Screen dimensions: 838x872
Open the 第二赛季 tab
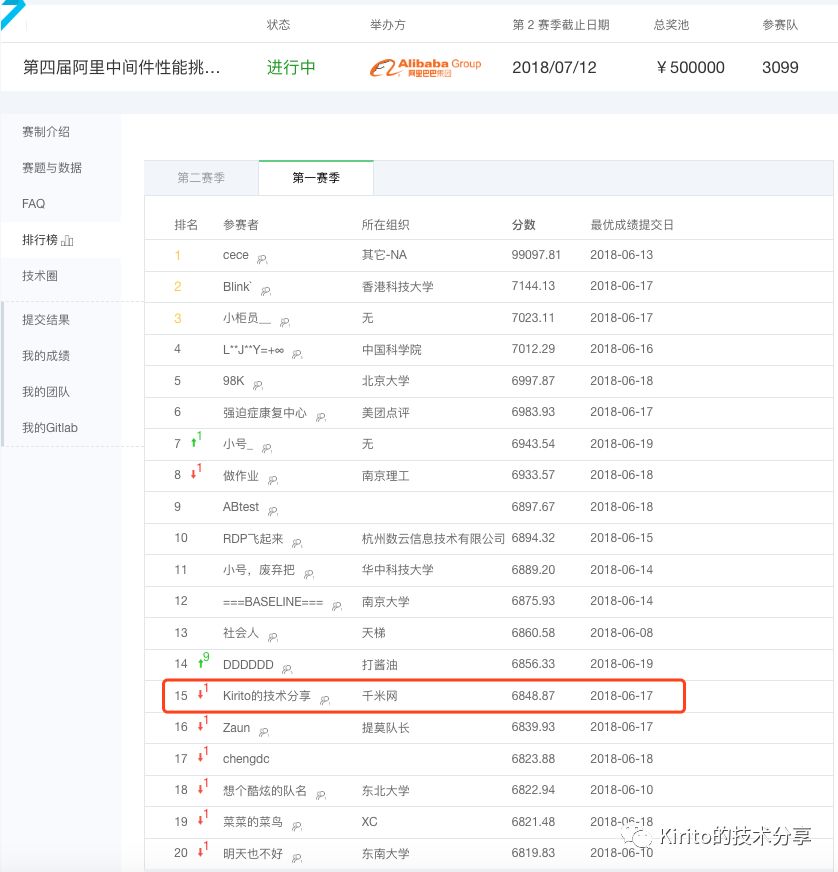201,178
